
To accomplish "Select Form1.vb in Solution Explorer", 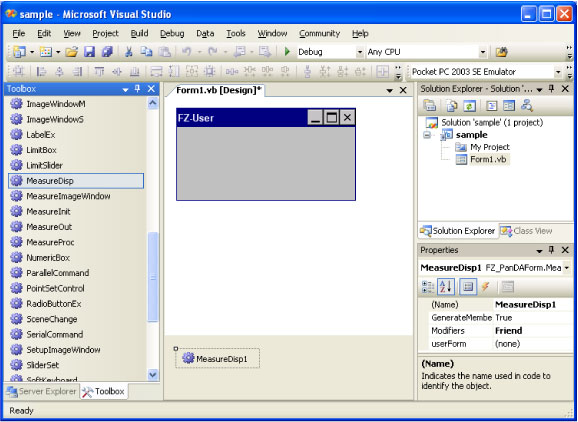I will point(483,159).
